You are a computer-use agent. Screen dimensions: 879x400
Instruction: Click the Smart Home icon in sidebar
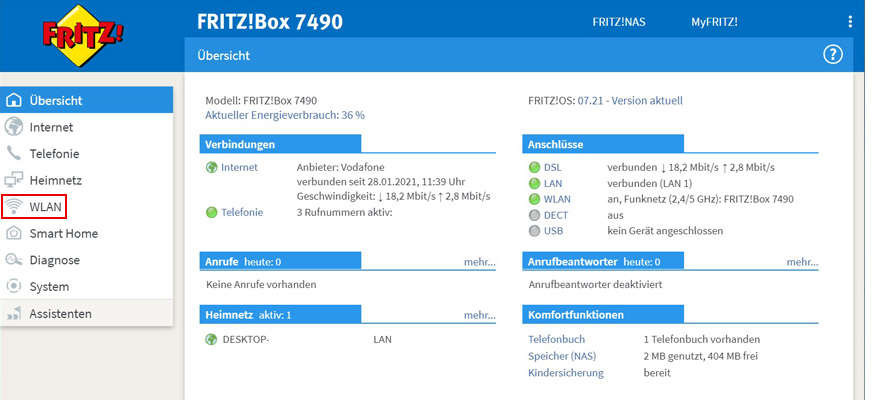(14, 234)
